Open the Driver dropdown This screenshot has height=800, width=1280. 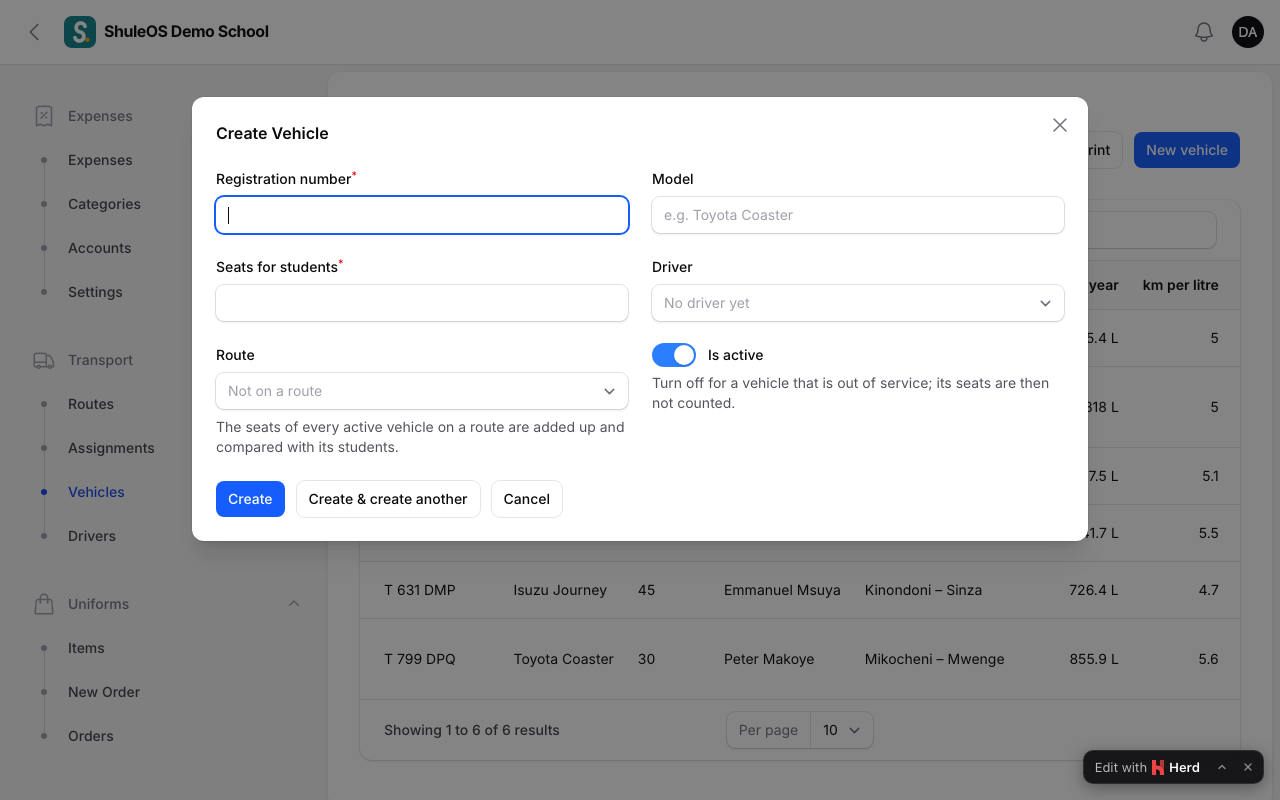pyautogui.click(x=858, y=303)
